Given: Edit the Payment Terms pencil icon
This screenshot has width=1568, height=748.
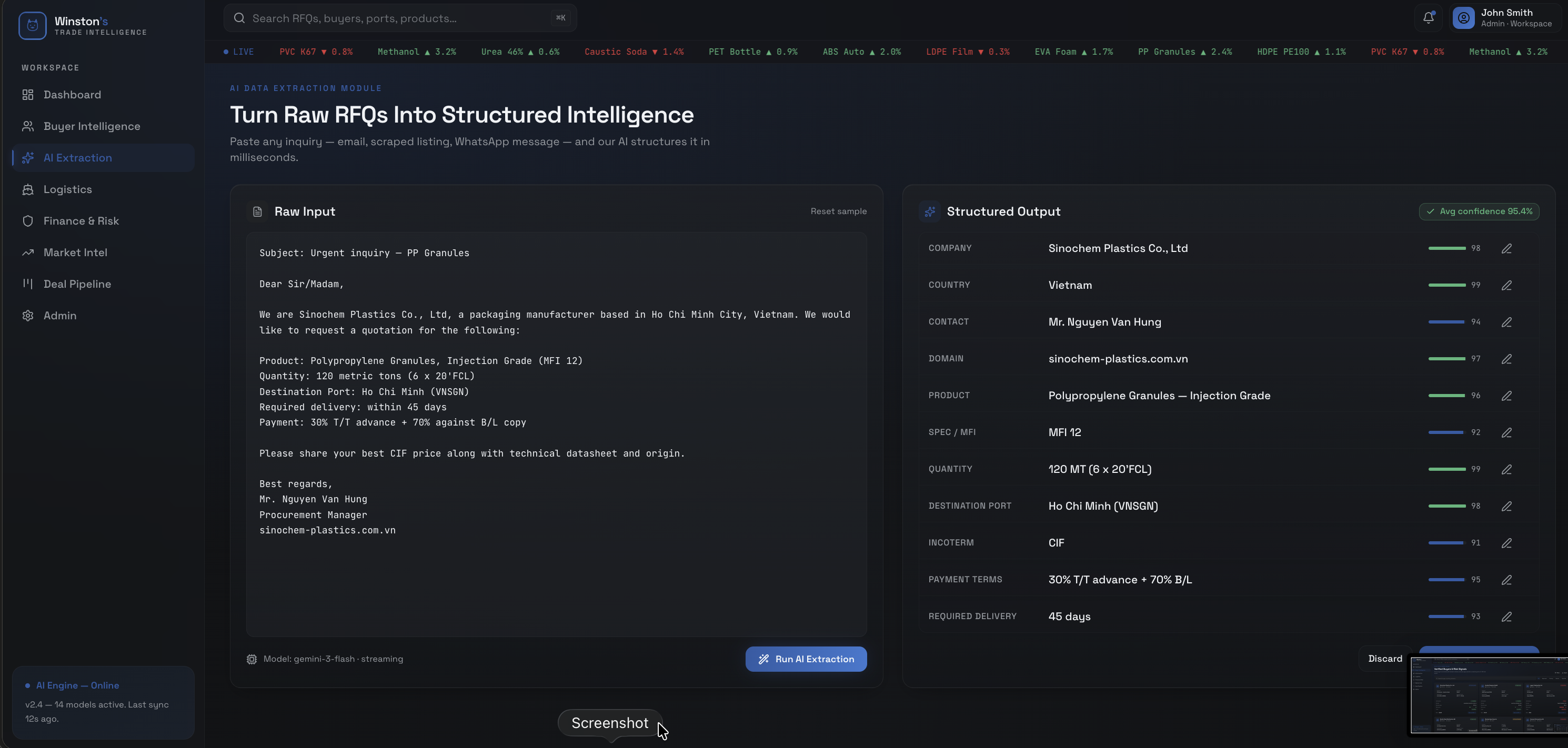Looking at the screenshot, I should tap(1506, 580).
